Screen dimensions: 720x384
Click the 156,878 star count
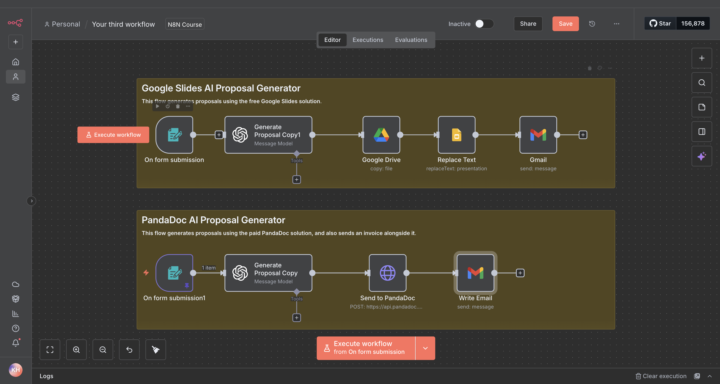pyautogui.click(x=693, y=23)
